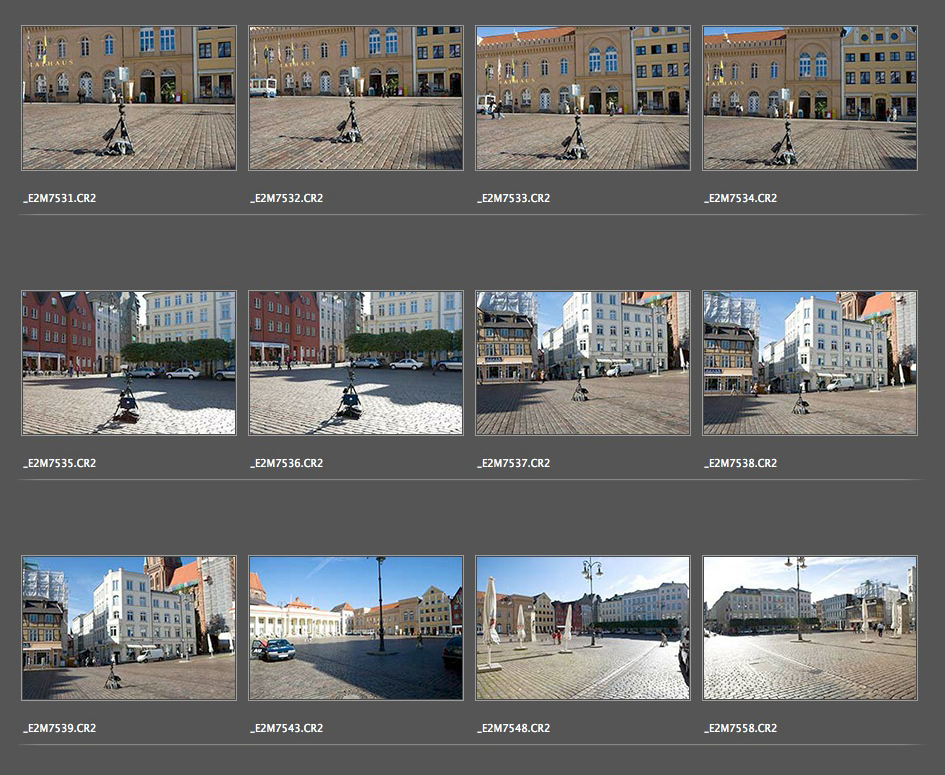This screenshot has width=945, height=775.
Task: Open thumbnail of _E2M7533.CR2
Action: point(583,98)
